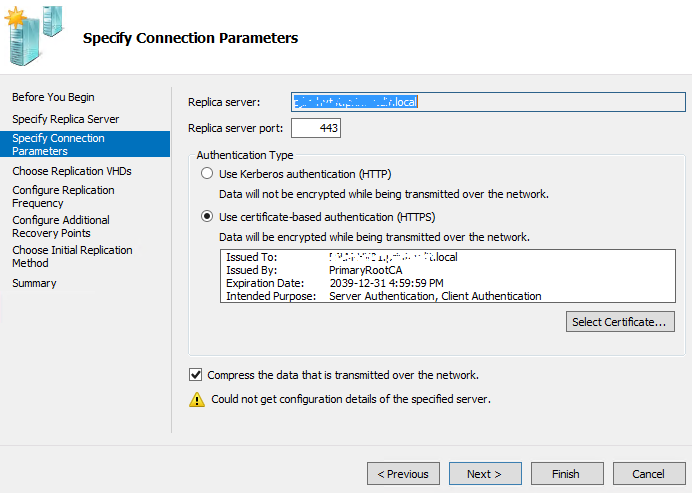Open Choose Replication VHDs step
Viewport: 692px width, 493px height.
(x=71, y=171)
